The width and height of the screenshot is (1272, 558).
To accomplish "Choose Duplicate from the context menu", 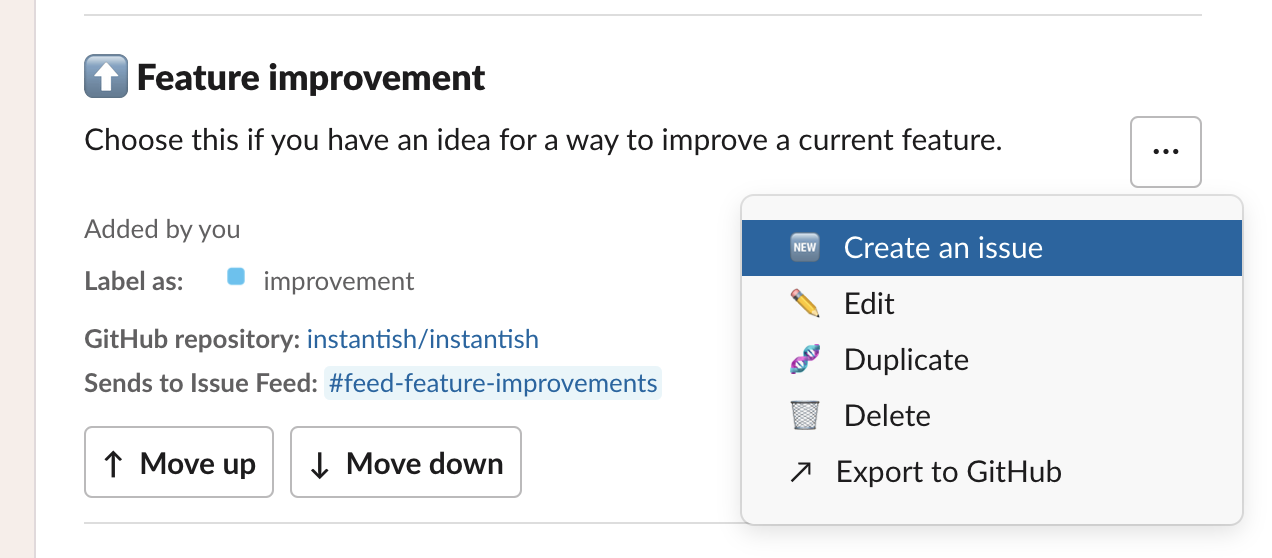I will coord(992,359).
